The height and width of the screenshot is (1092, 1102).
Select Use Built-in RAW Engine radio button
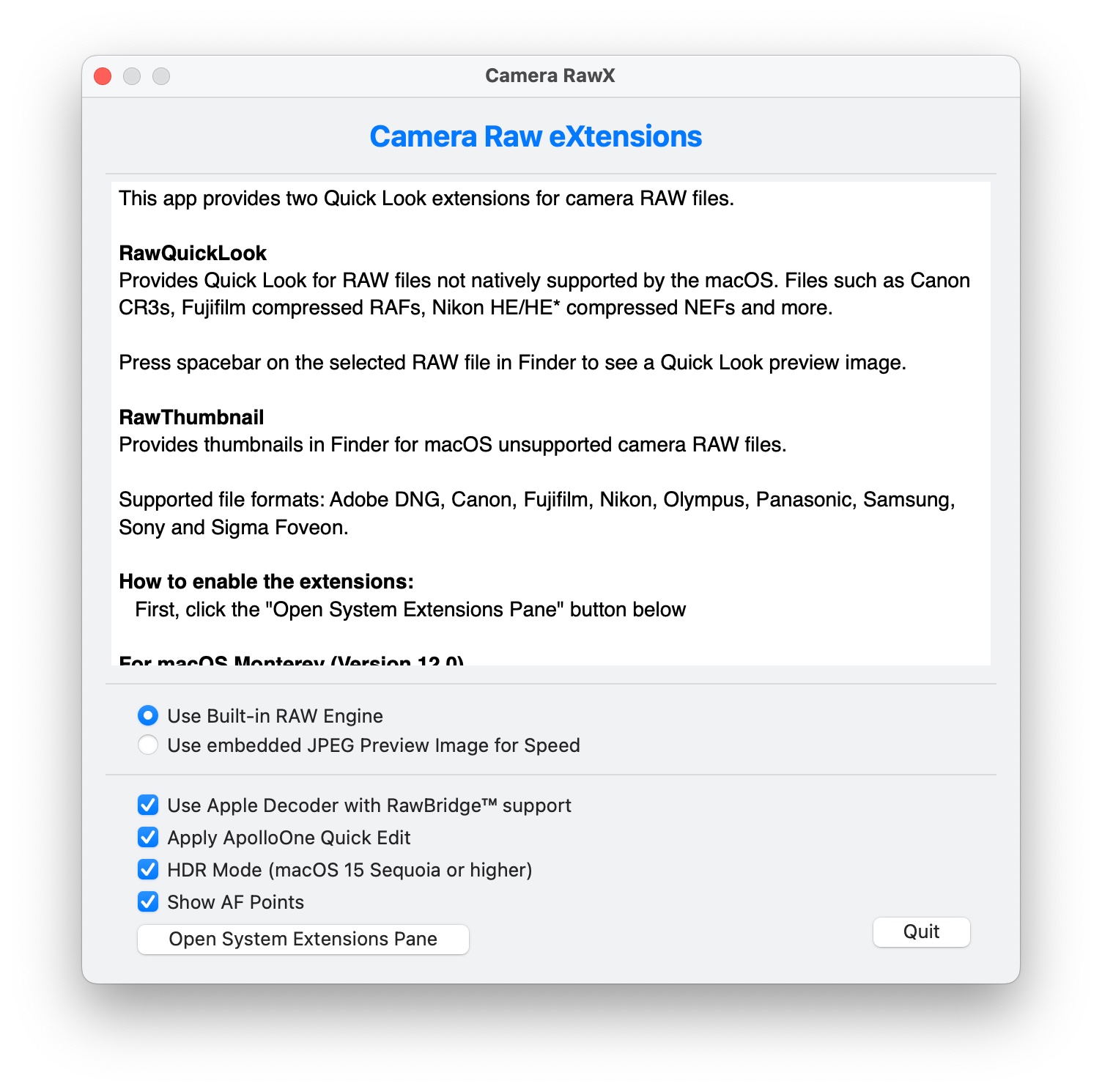148,716
